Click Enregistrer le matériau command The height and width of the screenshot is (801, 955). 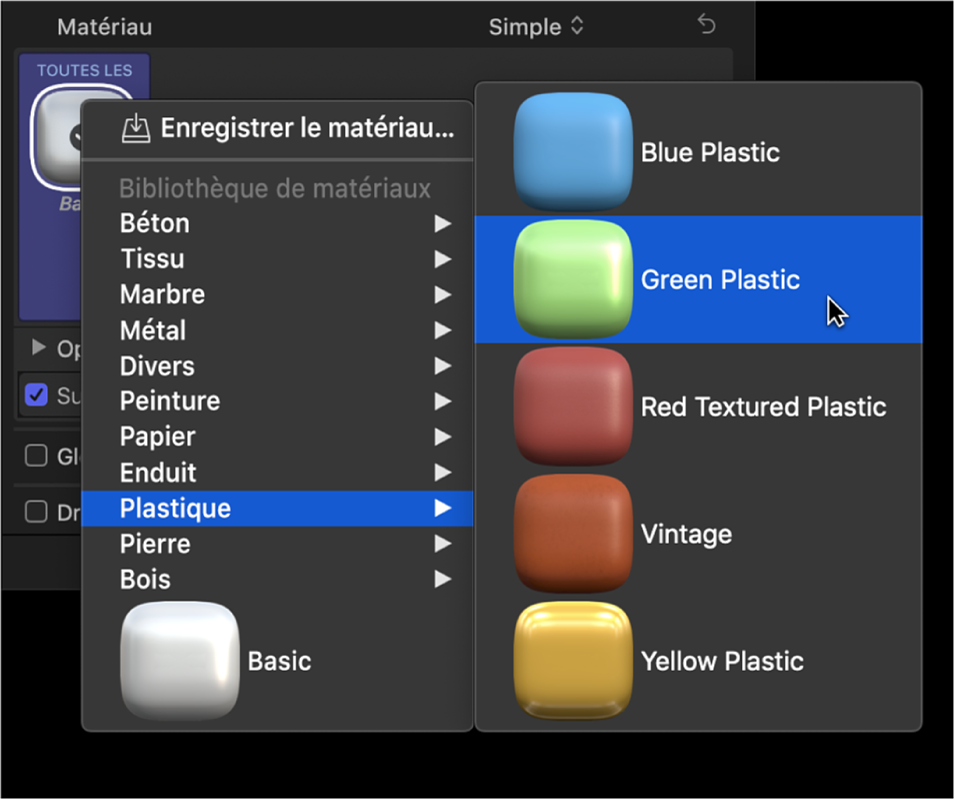[x=300, y=129]
